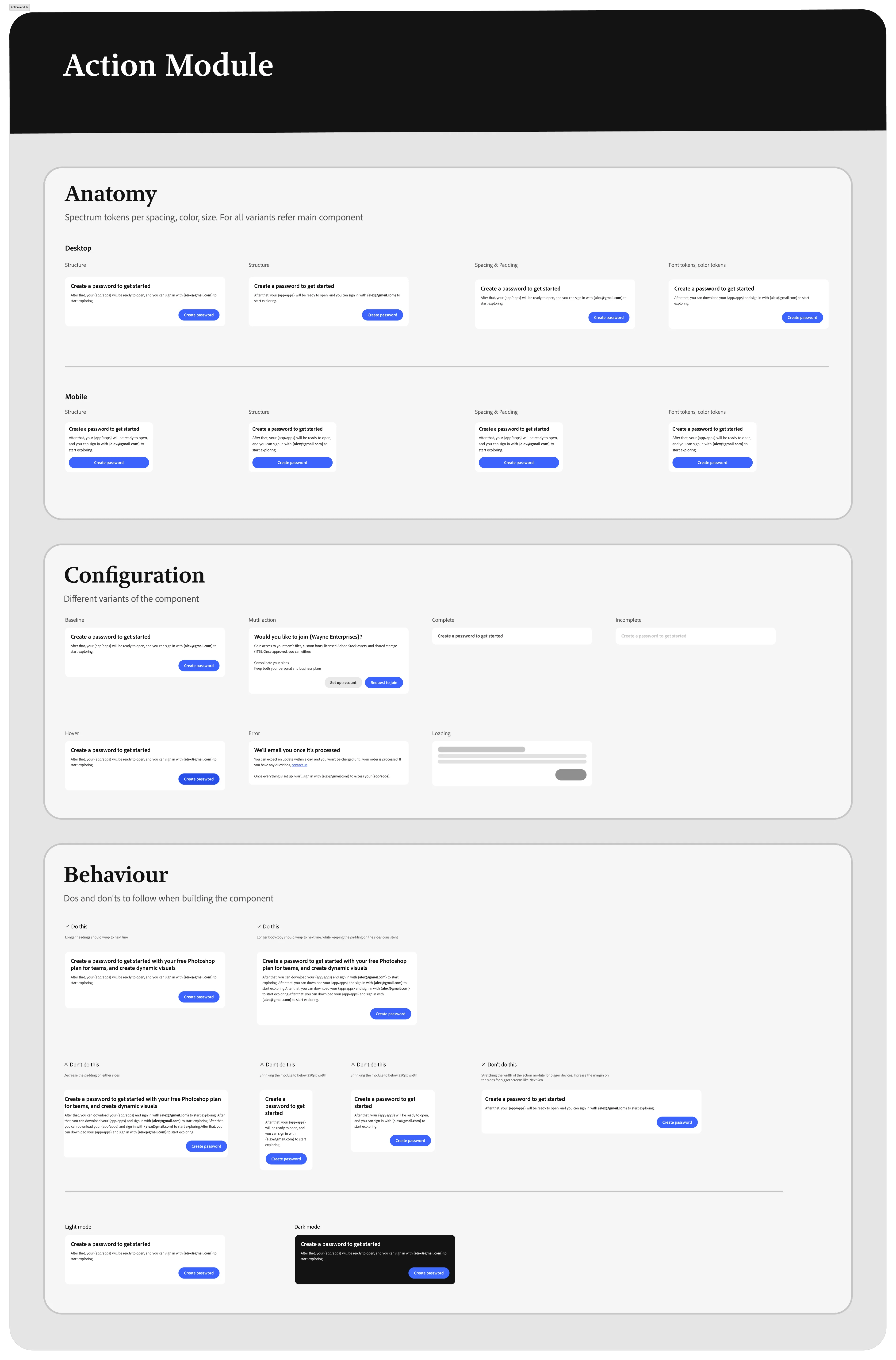The width and height of the screenshot is (896, 1360).
Task: Click the 'Mobile' subheading under Anatomy
Action: (76, 397)
